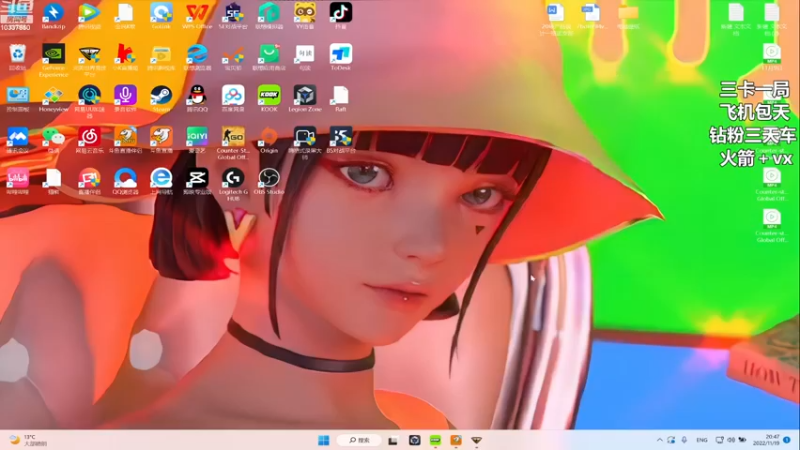800x450 pixels.
Task: Launch the purple microphone recorder app
Action: (x=125, y=98)
